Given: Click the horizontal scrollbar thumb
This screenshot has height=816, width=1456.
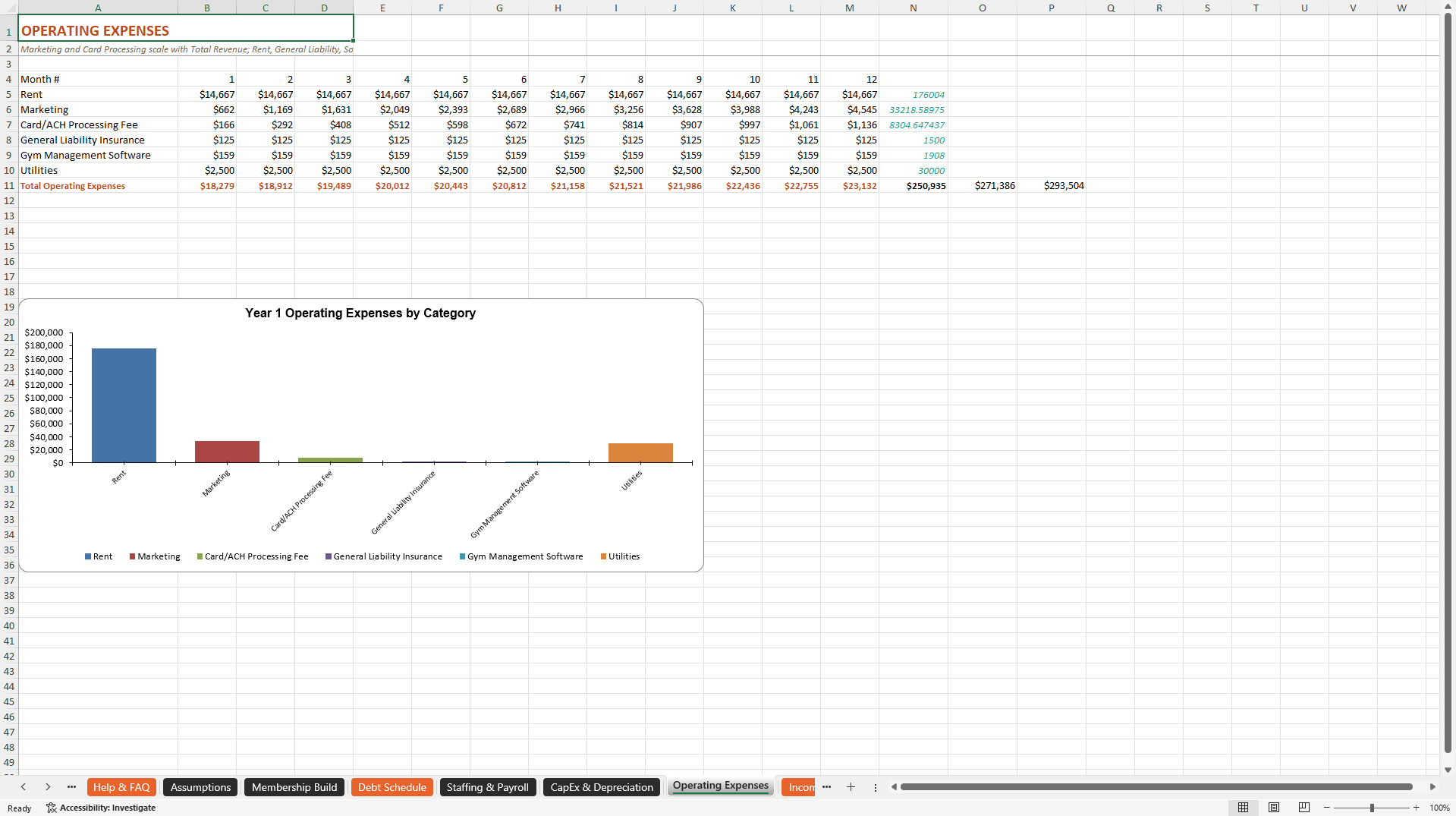Looking at the screenshot, I should pyautogui.click(x=1156, y=787).
